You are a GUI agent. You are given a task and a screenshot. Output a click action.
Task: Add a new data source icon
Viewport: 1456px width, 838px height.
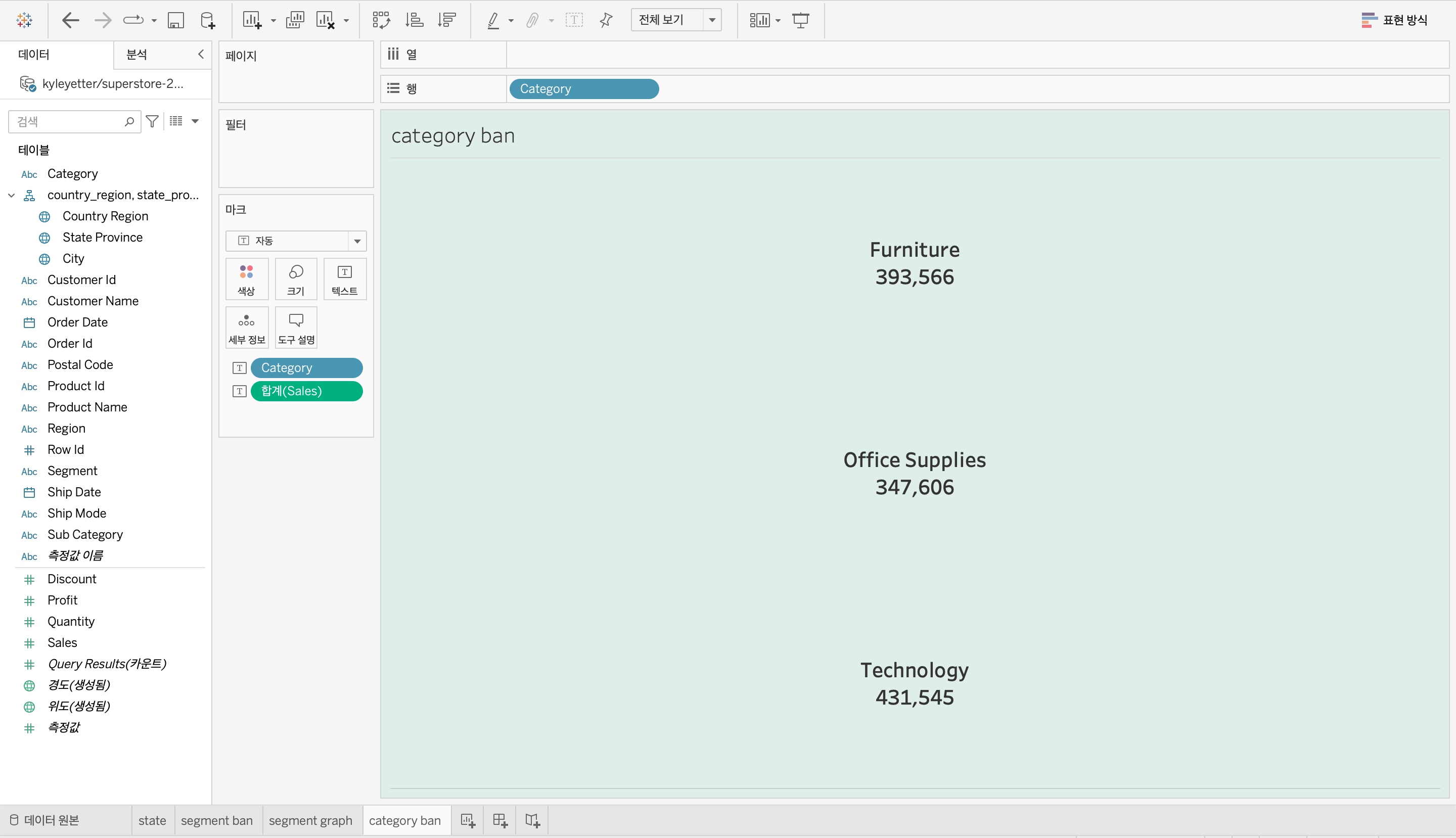click(x=208, y=21)
